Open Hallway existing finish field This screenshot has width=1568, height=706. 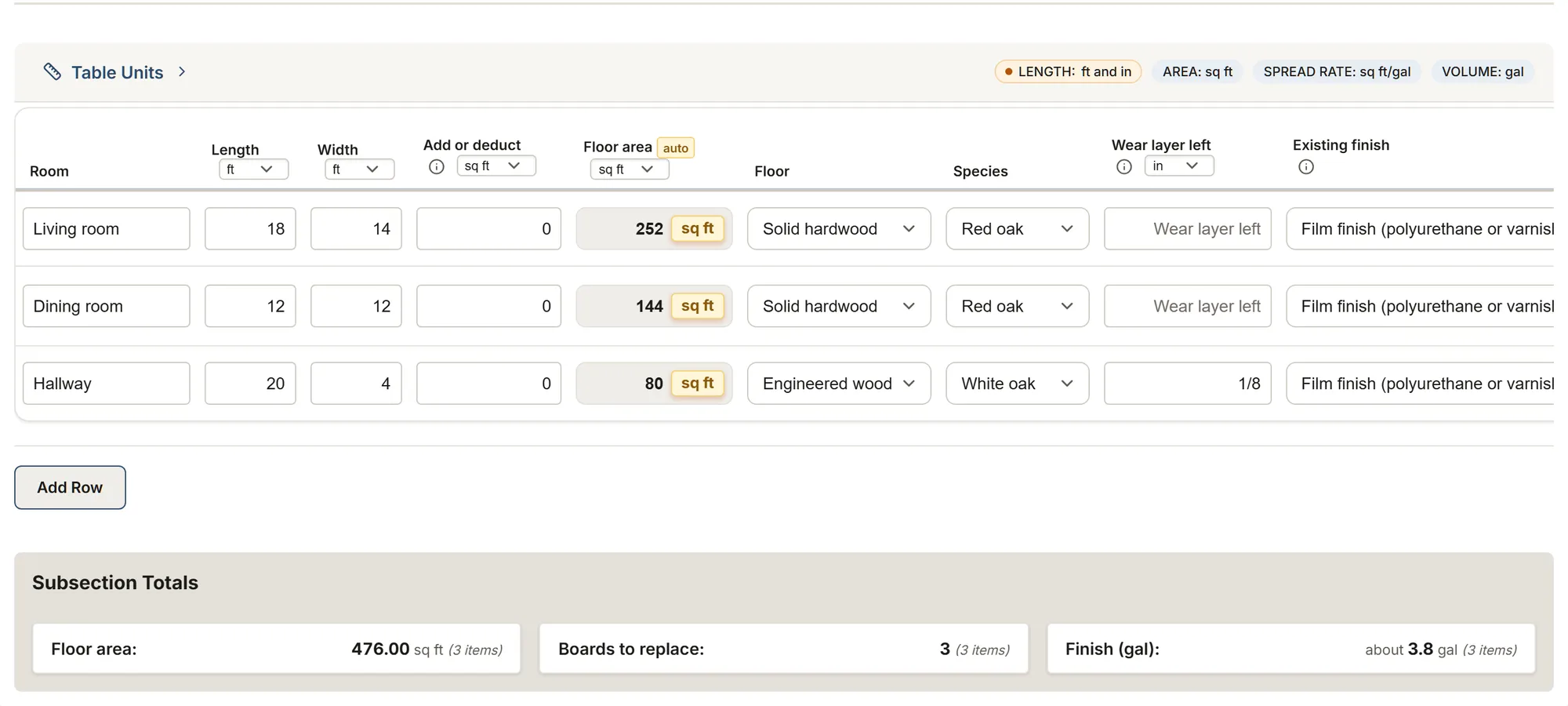1421,384
